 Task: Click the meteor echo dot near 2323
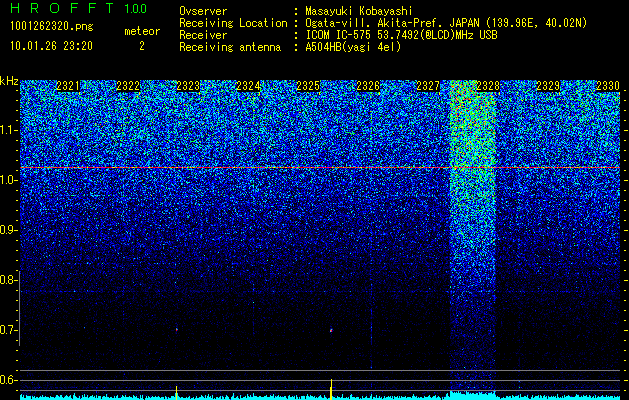(177, 330)
